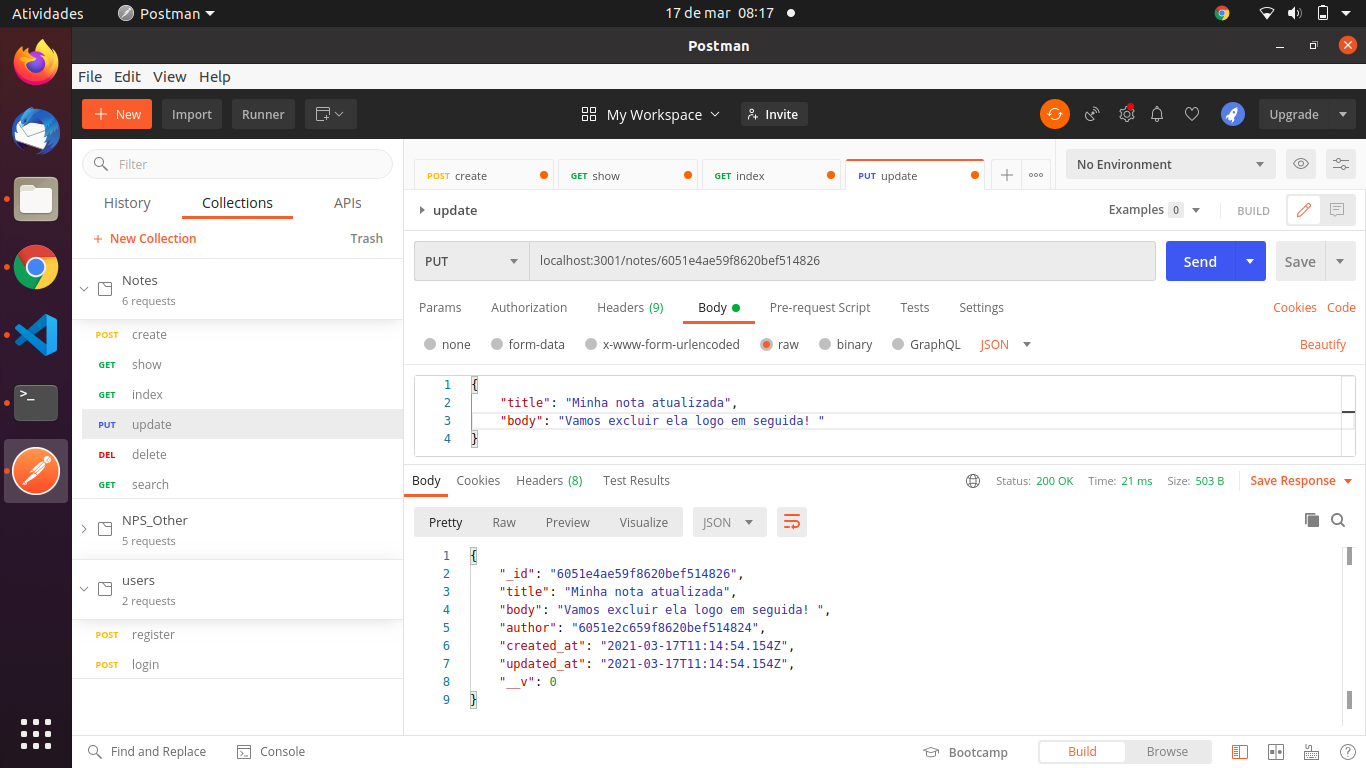Click the collections Filter search field
This screenshot has height=768, width=1366.
[237, 164]
